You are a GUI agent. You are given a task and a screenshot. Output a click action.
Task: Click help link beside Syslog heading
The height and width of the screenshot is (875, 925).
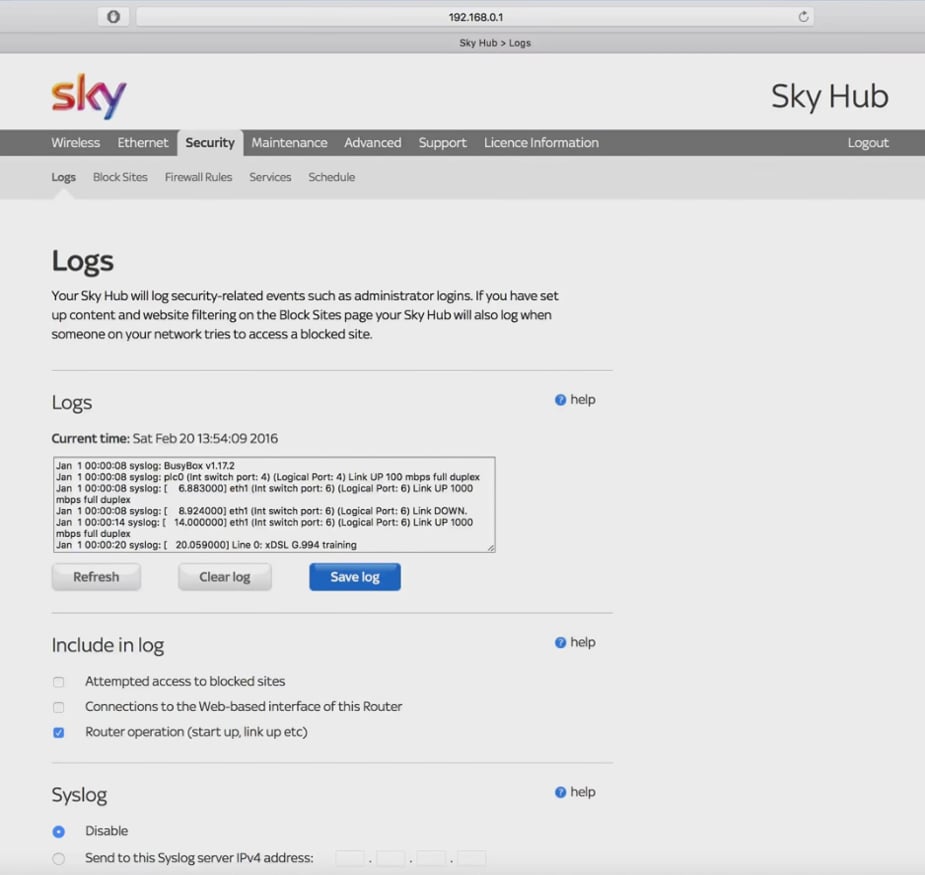583,792
